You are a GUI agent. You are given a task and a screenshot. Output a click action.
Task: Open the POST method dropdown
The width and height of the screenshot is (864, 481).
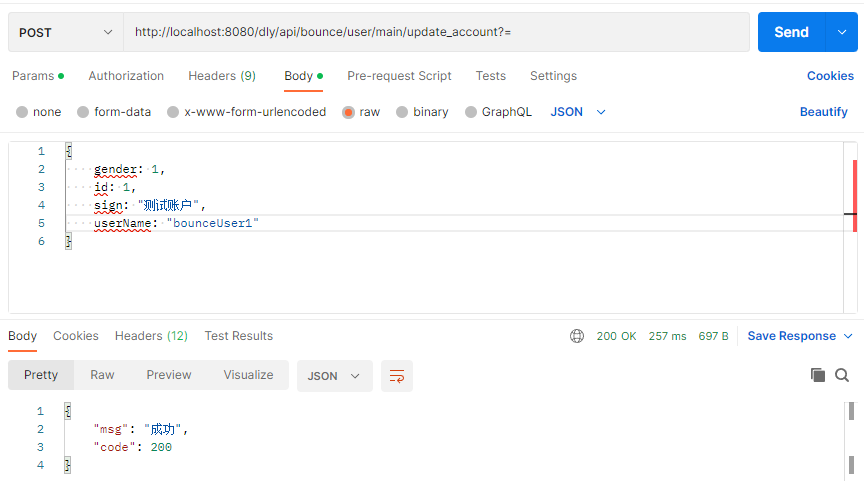(x=66, y=32)
